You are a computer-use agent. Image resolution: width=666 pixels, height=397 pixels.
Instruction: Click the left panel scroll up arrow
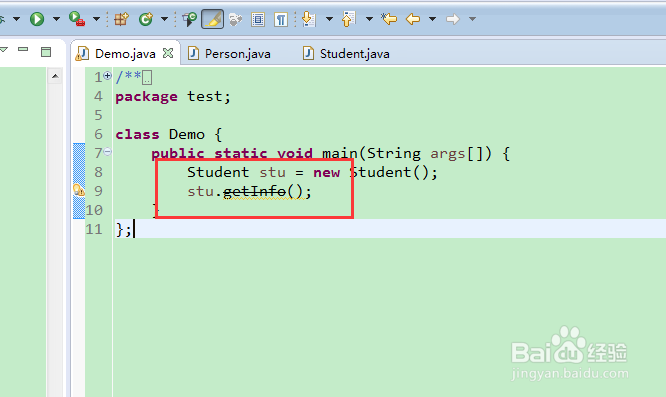[x=55, y=76]
